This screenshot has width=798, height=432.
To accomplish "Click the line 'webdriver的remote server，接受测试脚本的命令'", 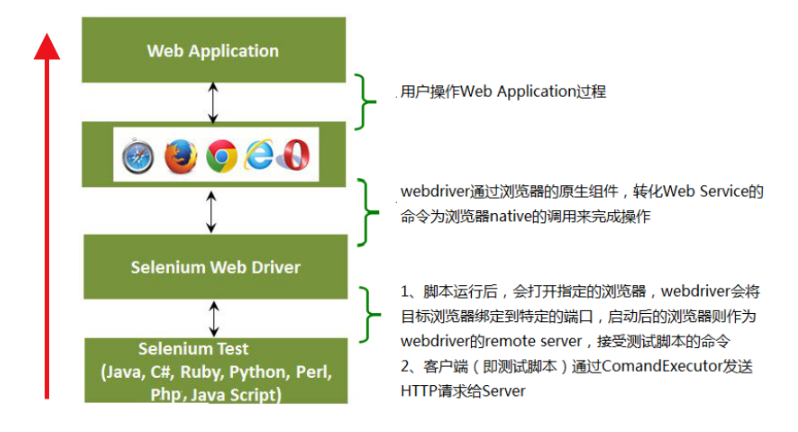I will tap(565, 341).
